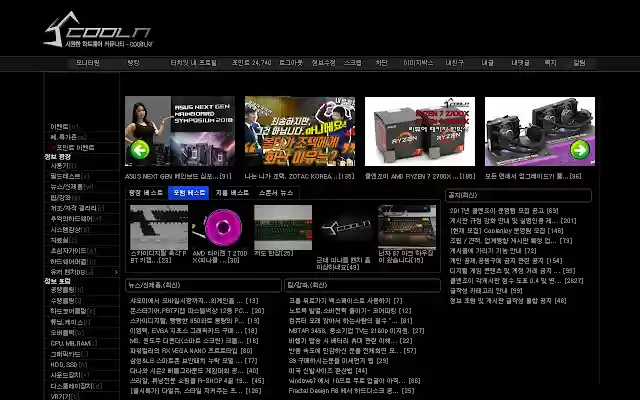Click the Coolenjoy logo at top

[98, 29]
